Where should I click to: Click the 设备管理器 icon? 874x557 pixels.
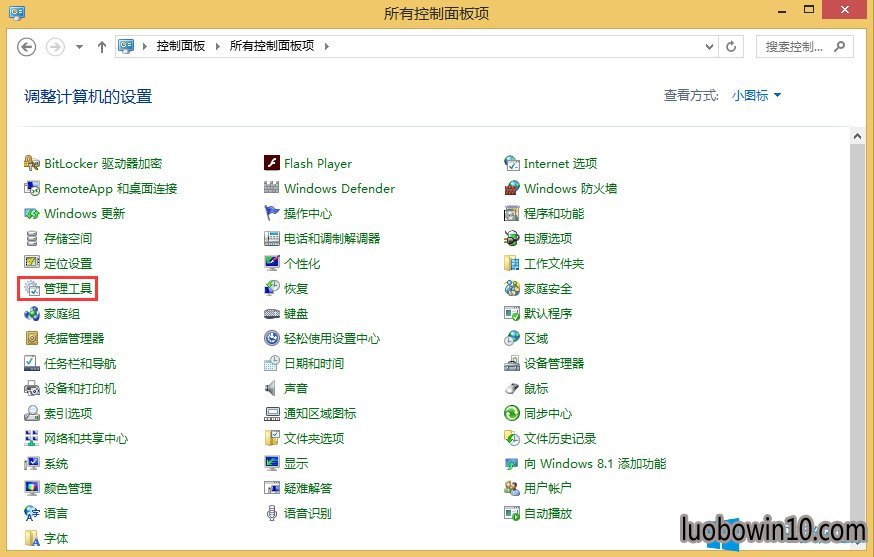pos(512,364)
